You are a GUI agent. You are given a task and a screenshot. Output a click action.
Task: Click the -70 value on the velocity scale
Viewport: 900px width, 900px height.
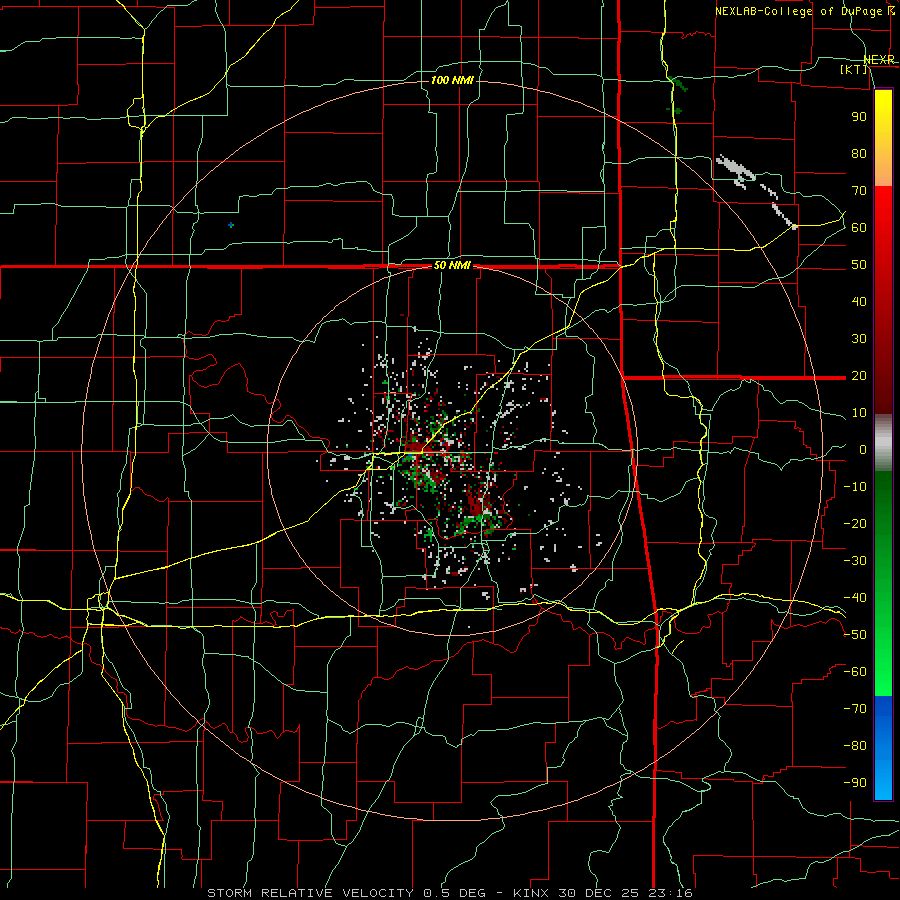855,709
